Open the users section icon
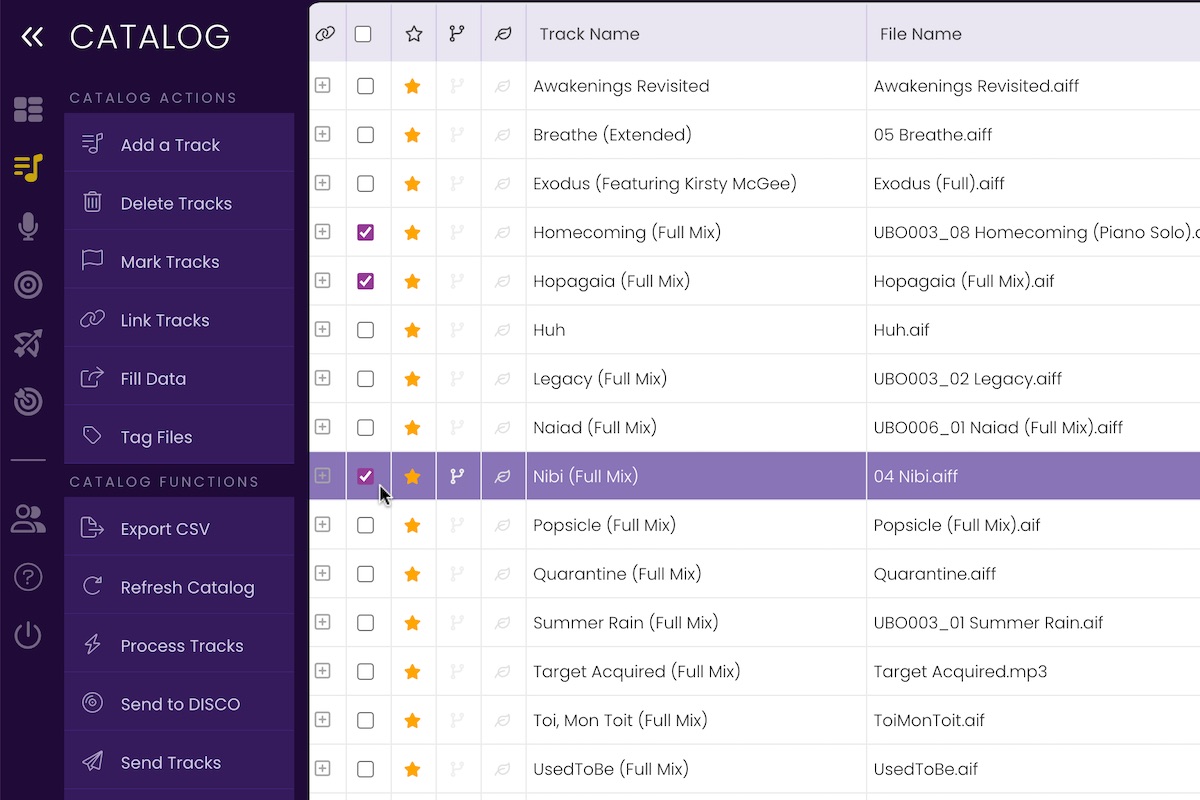This screenshot has width=1200, height=800. (28, 519)
